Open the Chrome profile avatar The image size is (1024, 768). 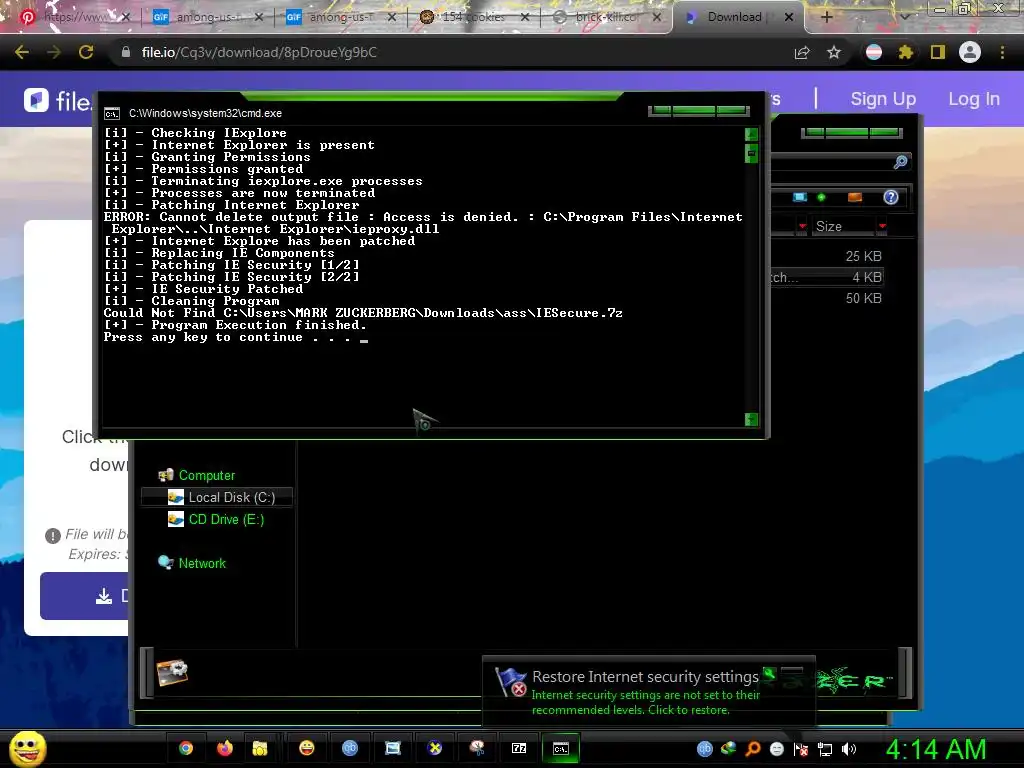coord(970,52)
